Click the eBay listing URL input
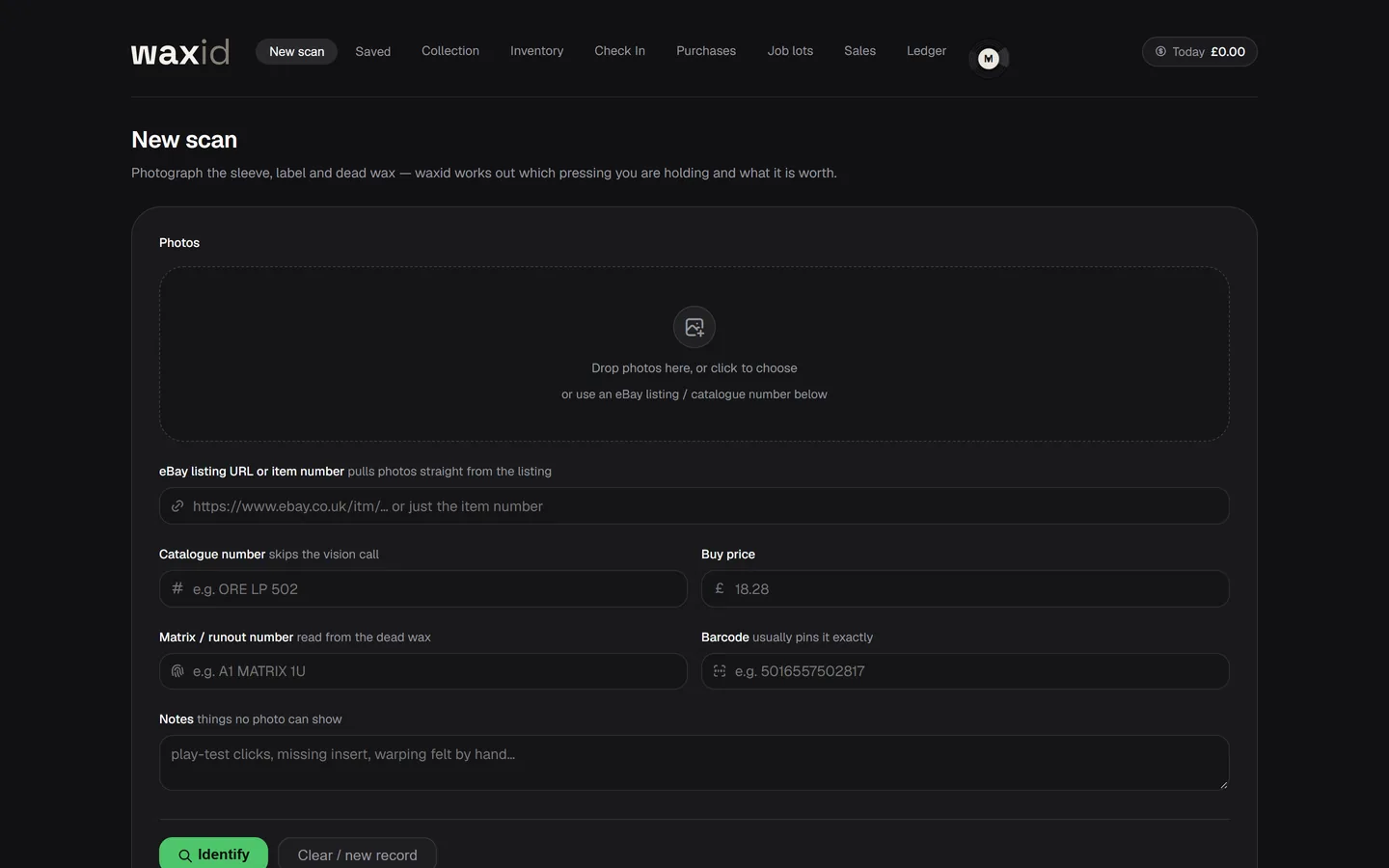 [x=694, y=506]
